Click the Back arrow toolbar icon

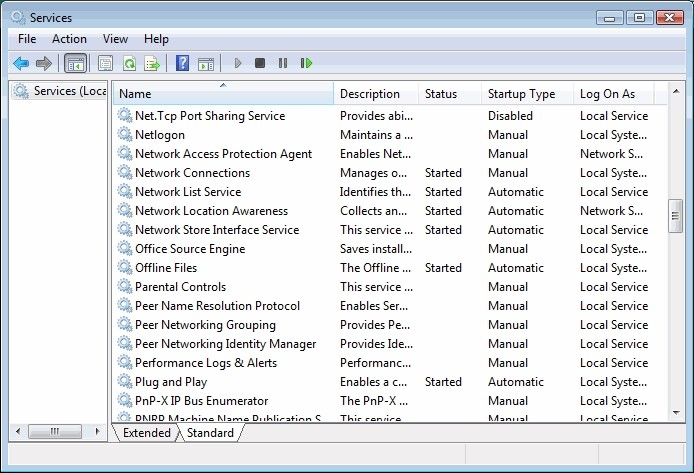point(21,63)
